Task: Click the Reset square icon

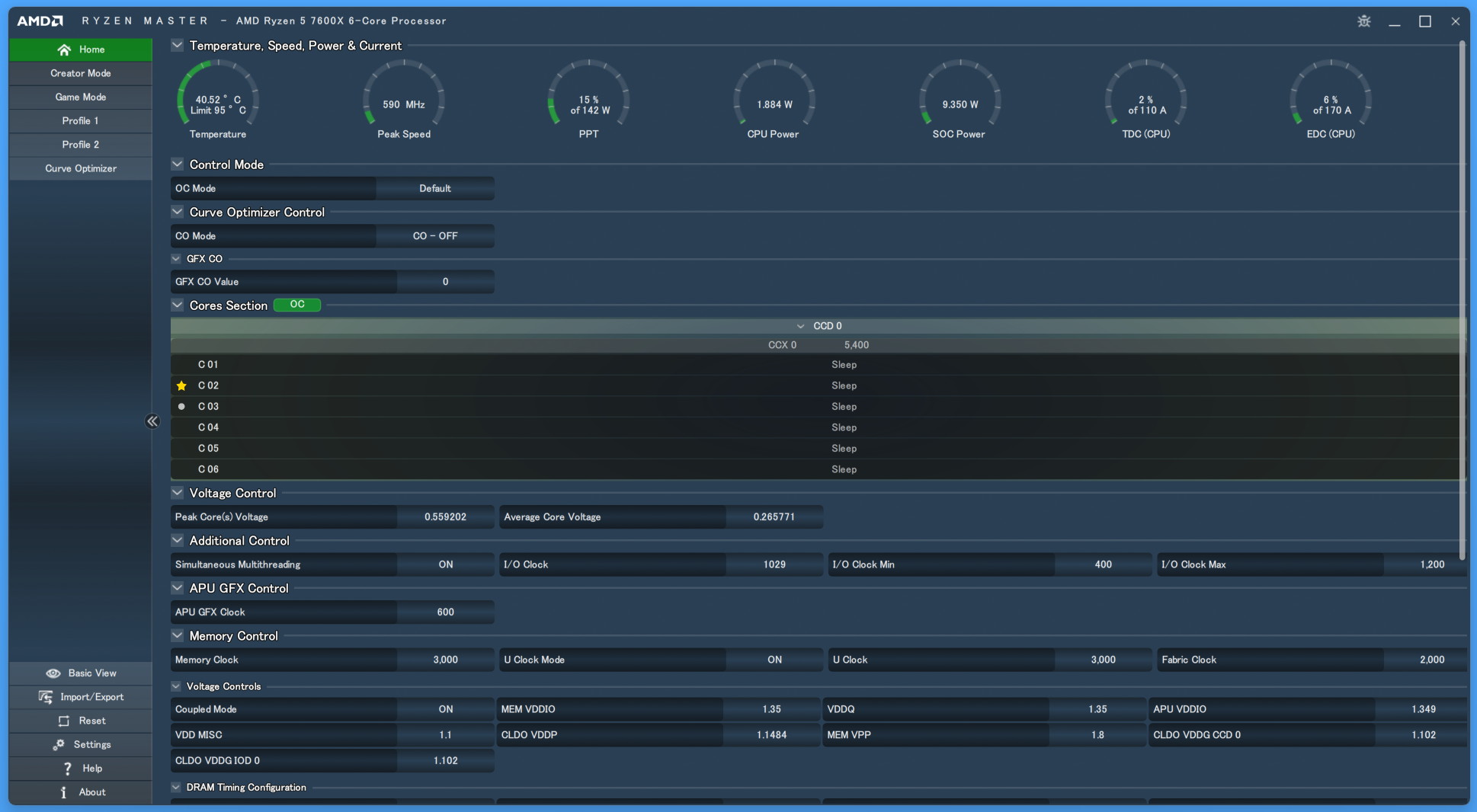Action: pos(64,721)
